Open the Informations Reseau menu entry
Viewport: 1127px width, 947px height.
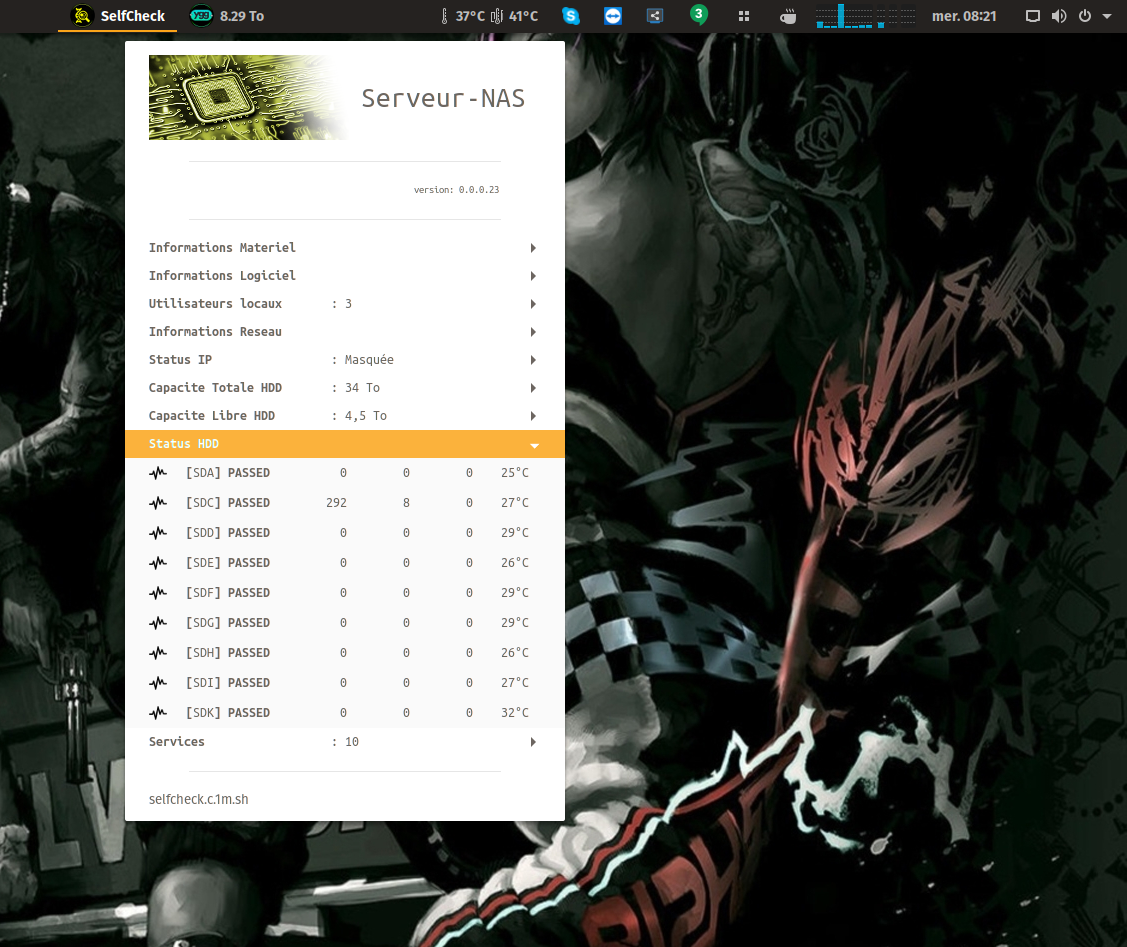pos(345,332)
